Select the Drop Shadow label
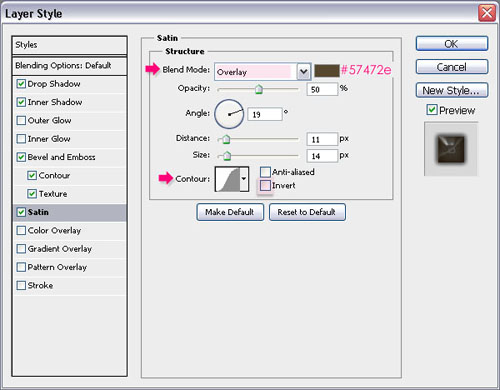 (54, 84)
